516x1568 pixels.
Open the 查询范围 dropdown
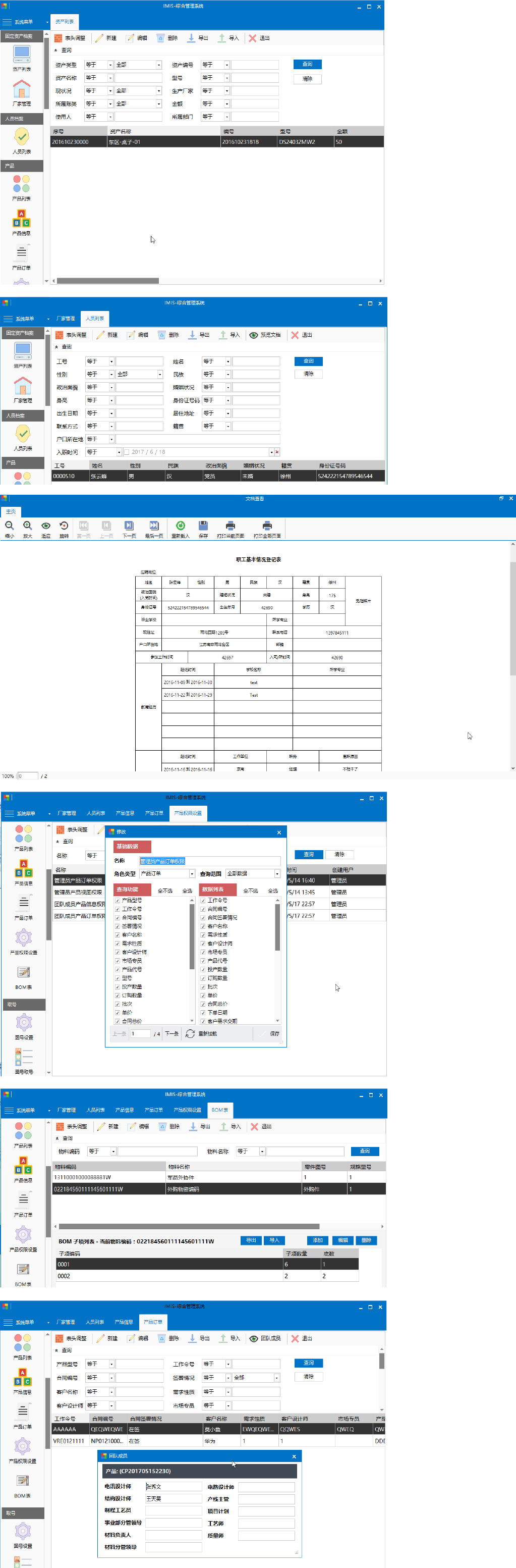[x=277, y=873]
